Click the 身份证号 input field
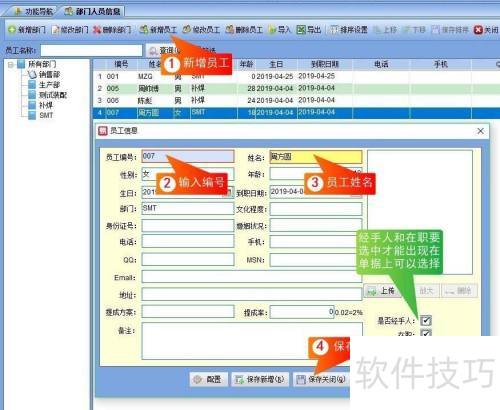 point(188,226)
